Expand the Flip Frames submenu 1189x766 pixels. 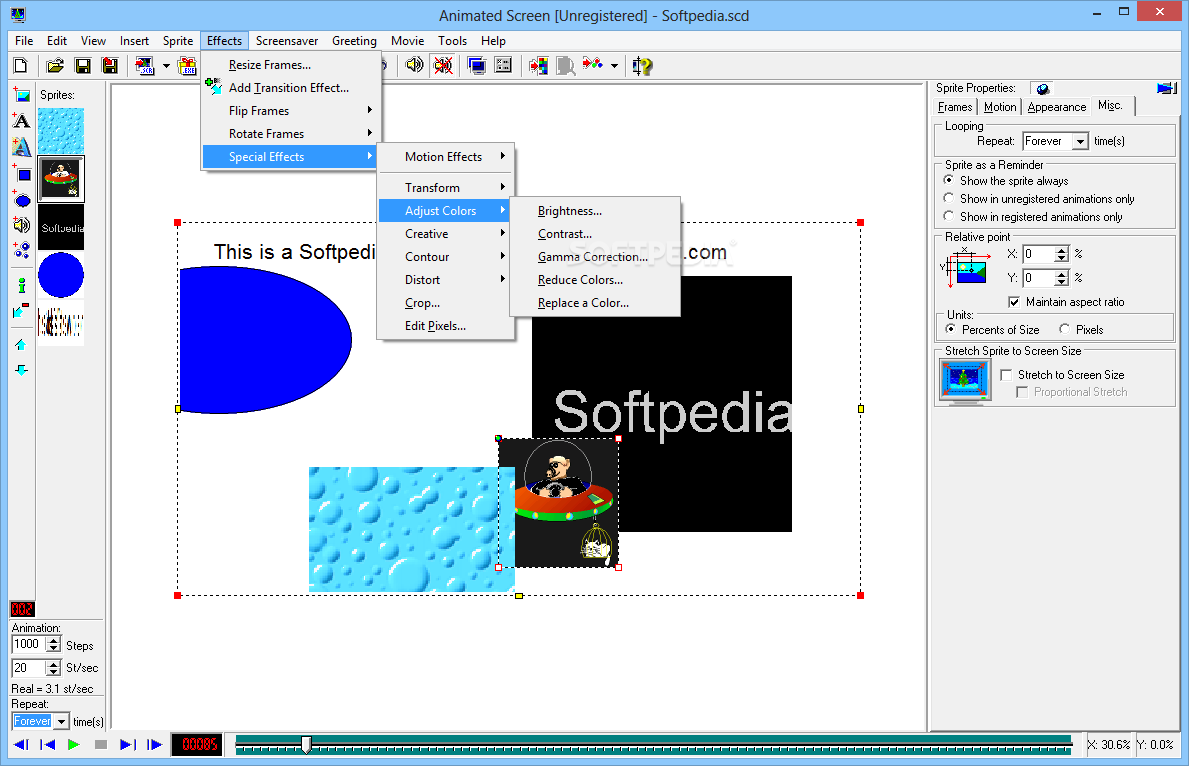[x=292, y=111]
